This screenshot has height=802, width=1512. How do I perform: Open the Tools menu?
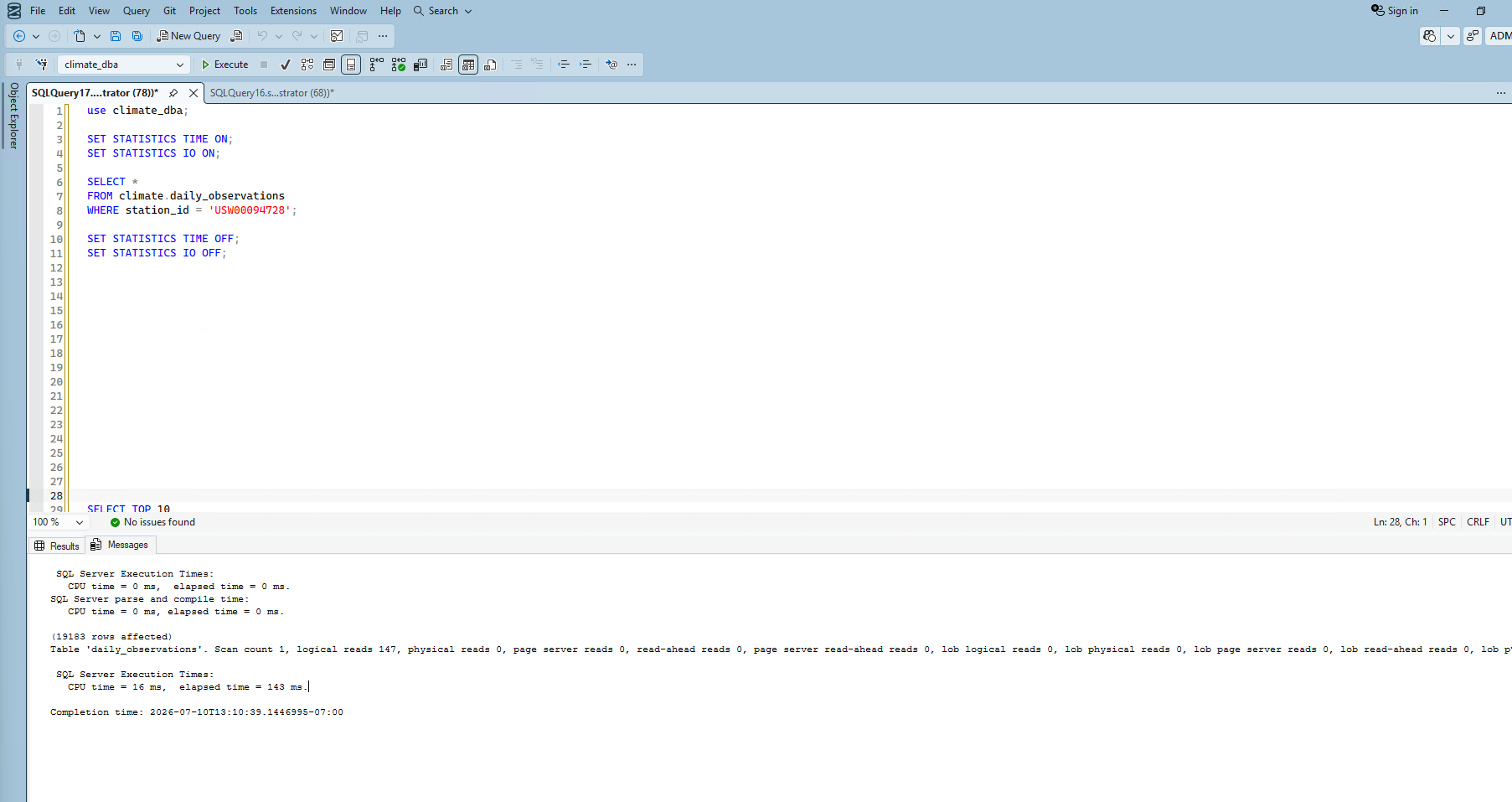[245, 11]
